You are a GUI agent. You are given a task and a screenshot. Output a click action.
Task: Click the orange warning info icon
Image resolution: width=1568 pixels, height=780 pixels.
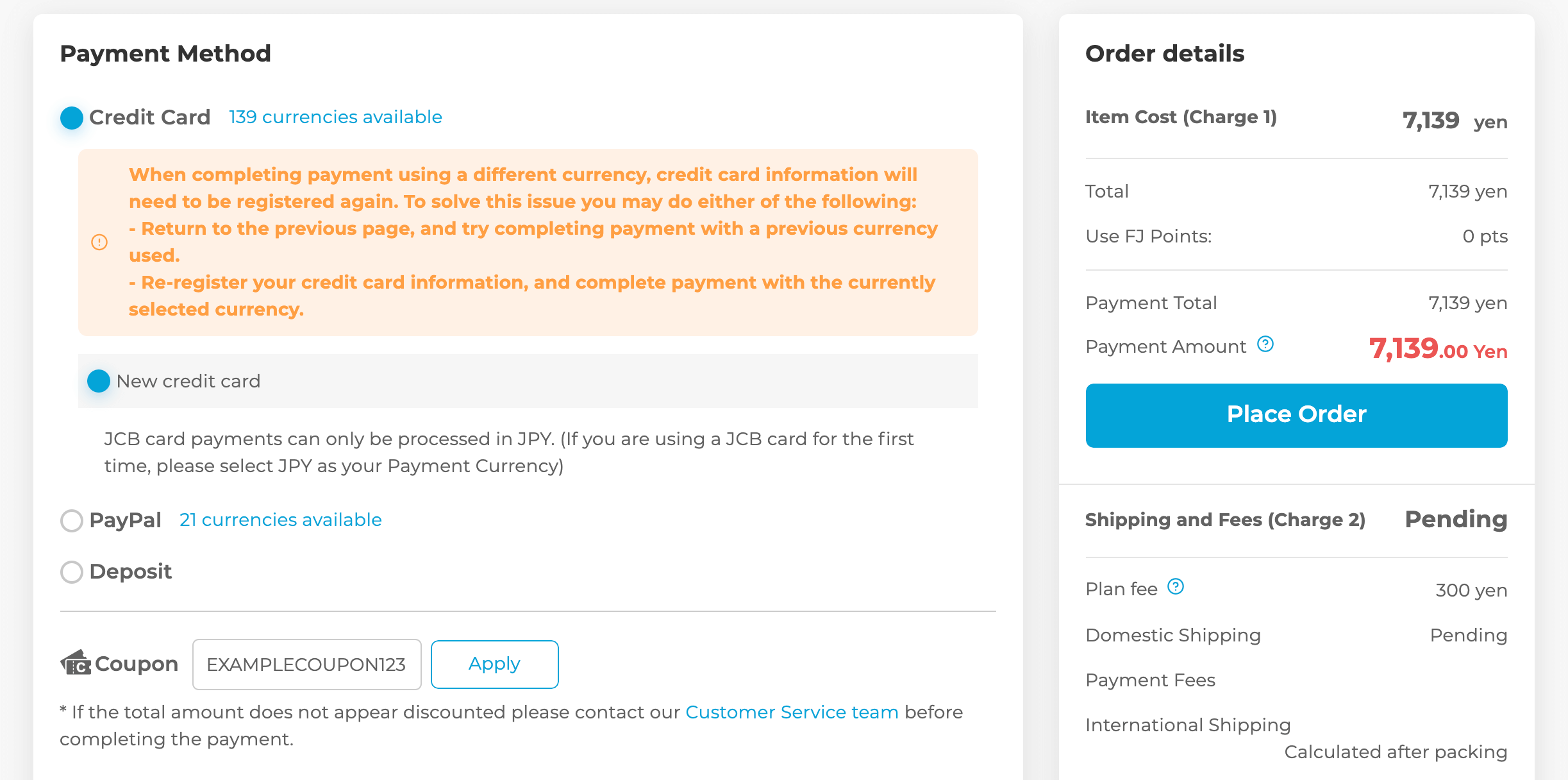point(99,242)
